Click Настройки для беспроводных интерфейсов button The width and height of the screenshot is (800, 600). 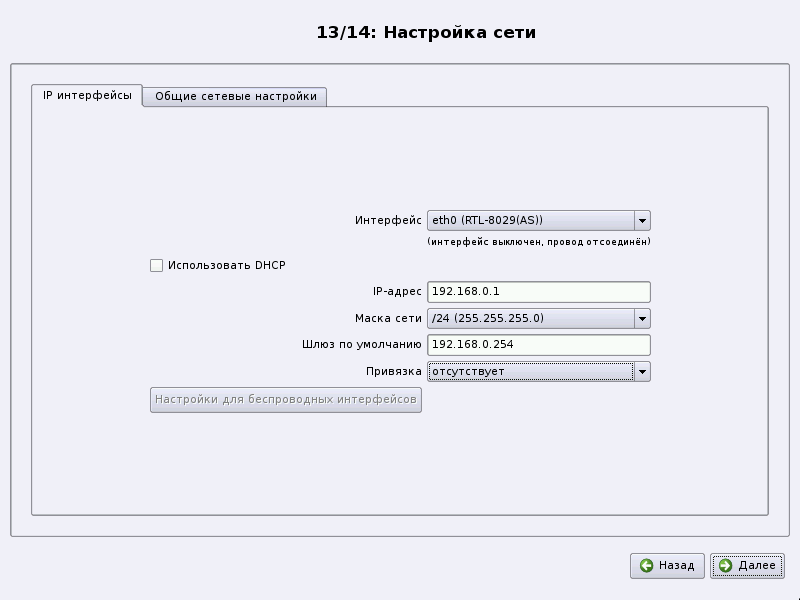click(x=285, y=399)
